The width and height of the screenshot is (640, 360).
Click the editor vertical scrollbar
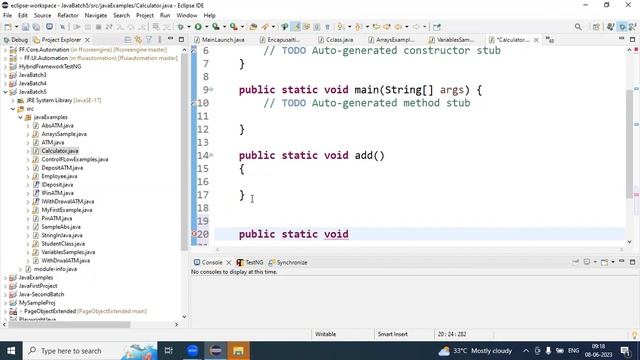click(629, 143)
